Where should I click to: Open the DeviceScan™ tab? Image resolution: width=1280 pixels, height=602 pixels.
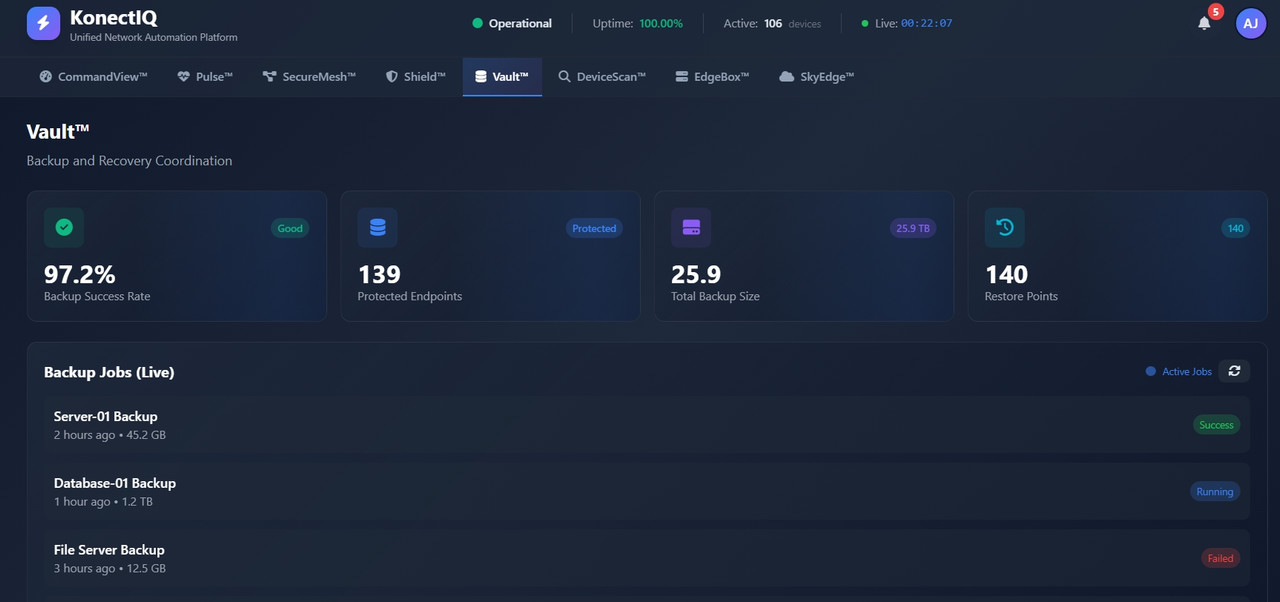602,77
